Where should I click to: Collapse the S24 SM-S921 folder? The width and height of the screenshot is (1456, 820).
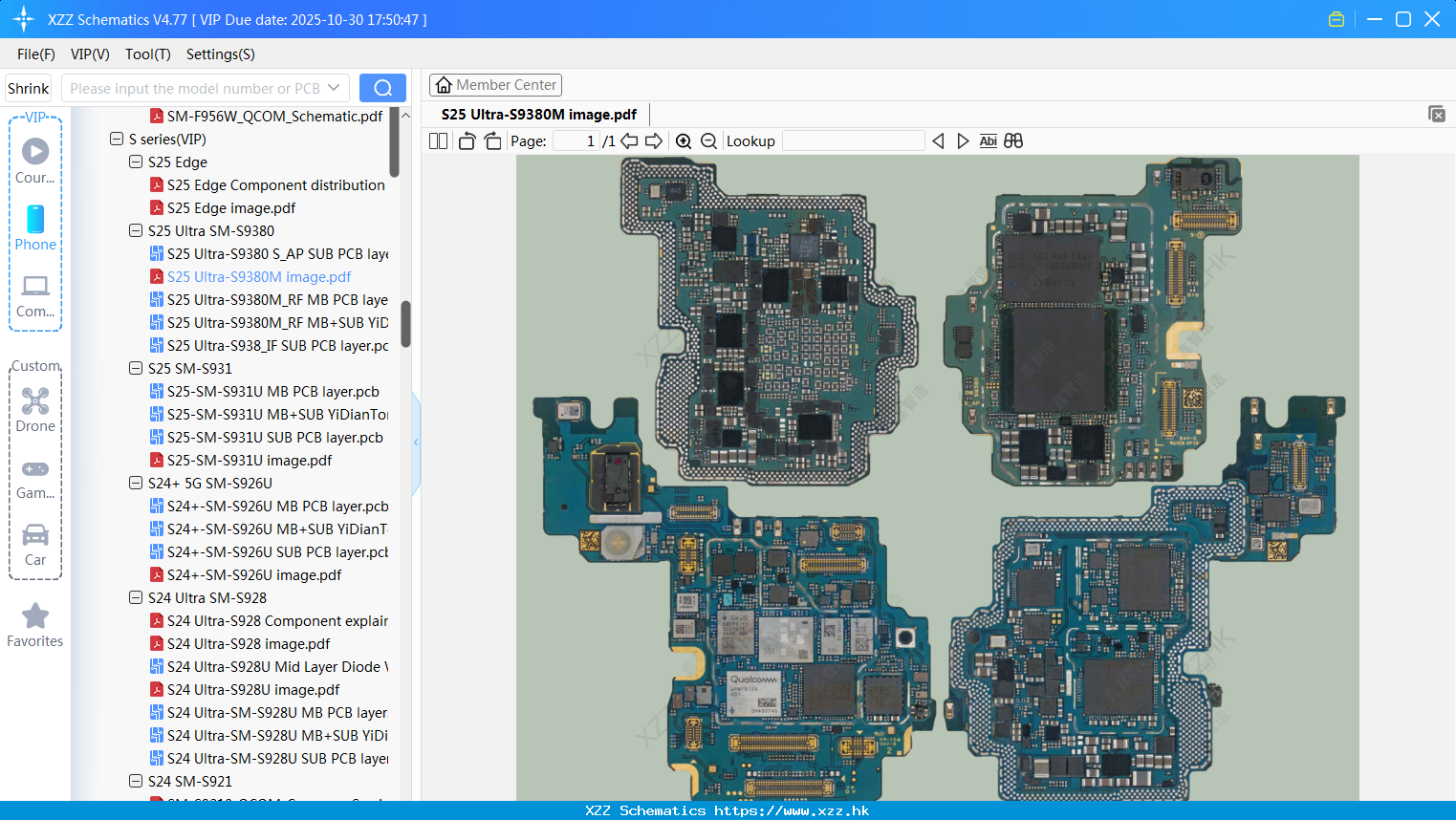coord(136,781)
